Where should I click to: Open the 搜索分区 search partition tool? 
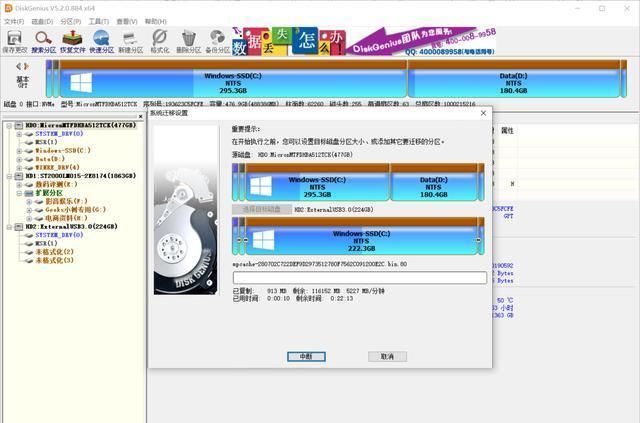[x=43, y=42]
